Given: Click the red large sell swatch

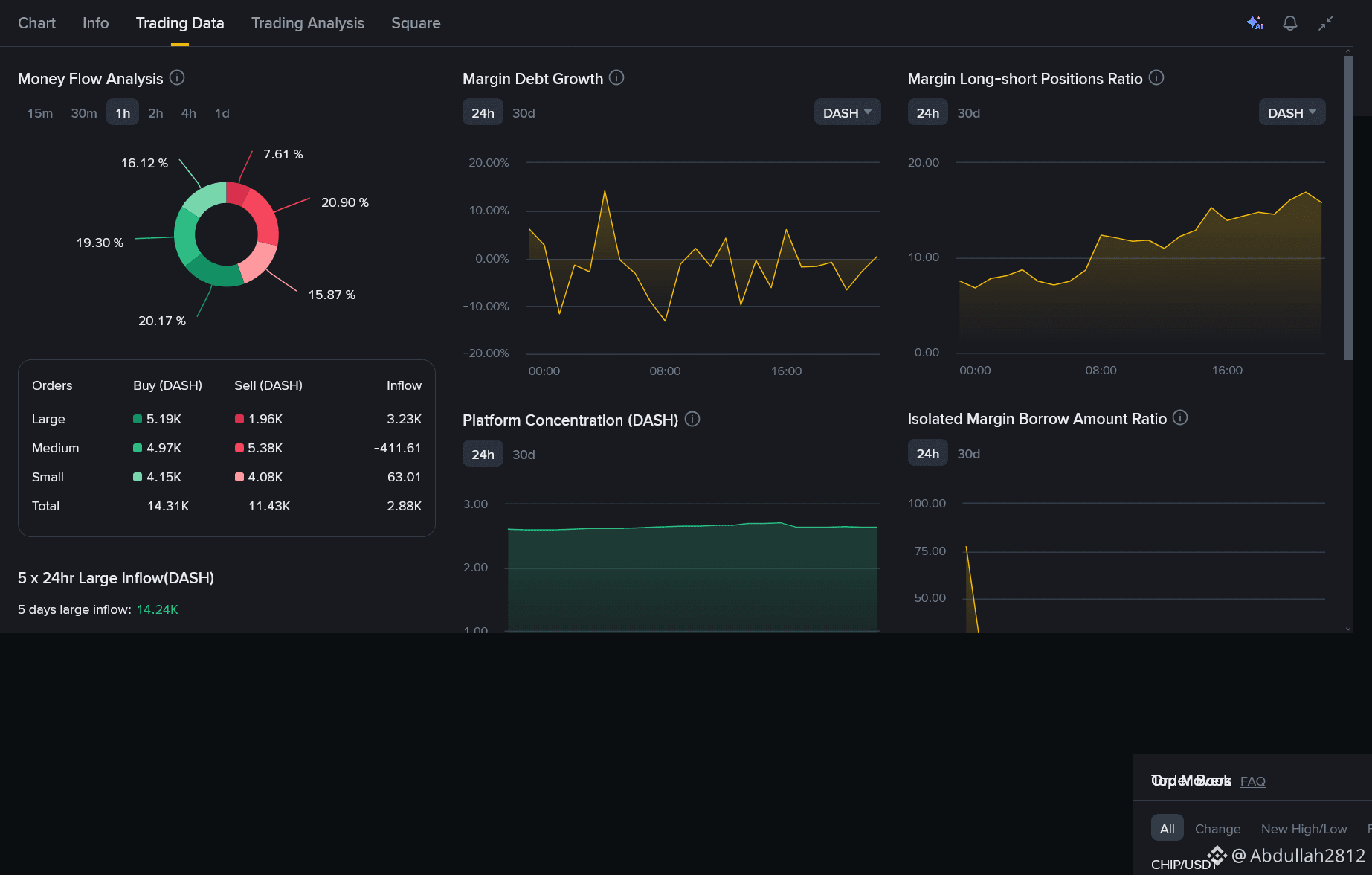Looking at the screenshot, I should click(x=239, y=419).
